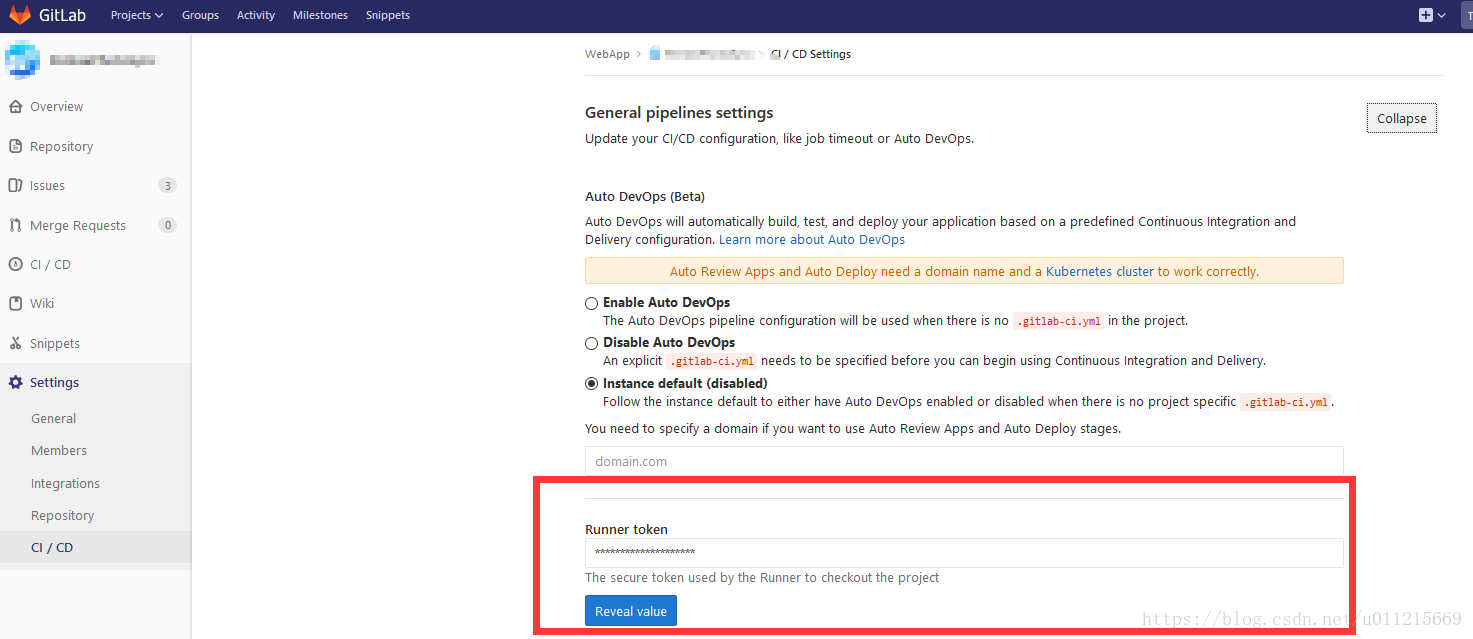Click WebApp breadcrumb link
The image size is (1473, 639).
[x=607, y=54]
